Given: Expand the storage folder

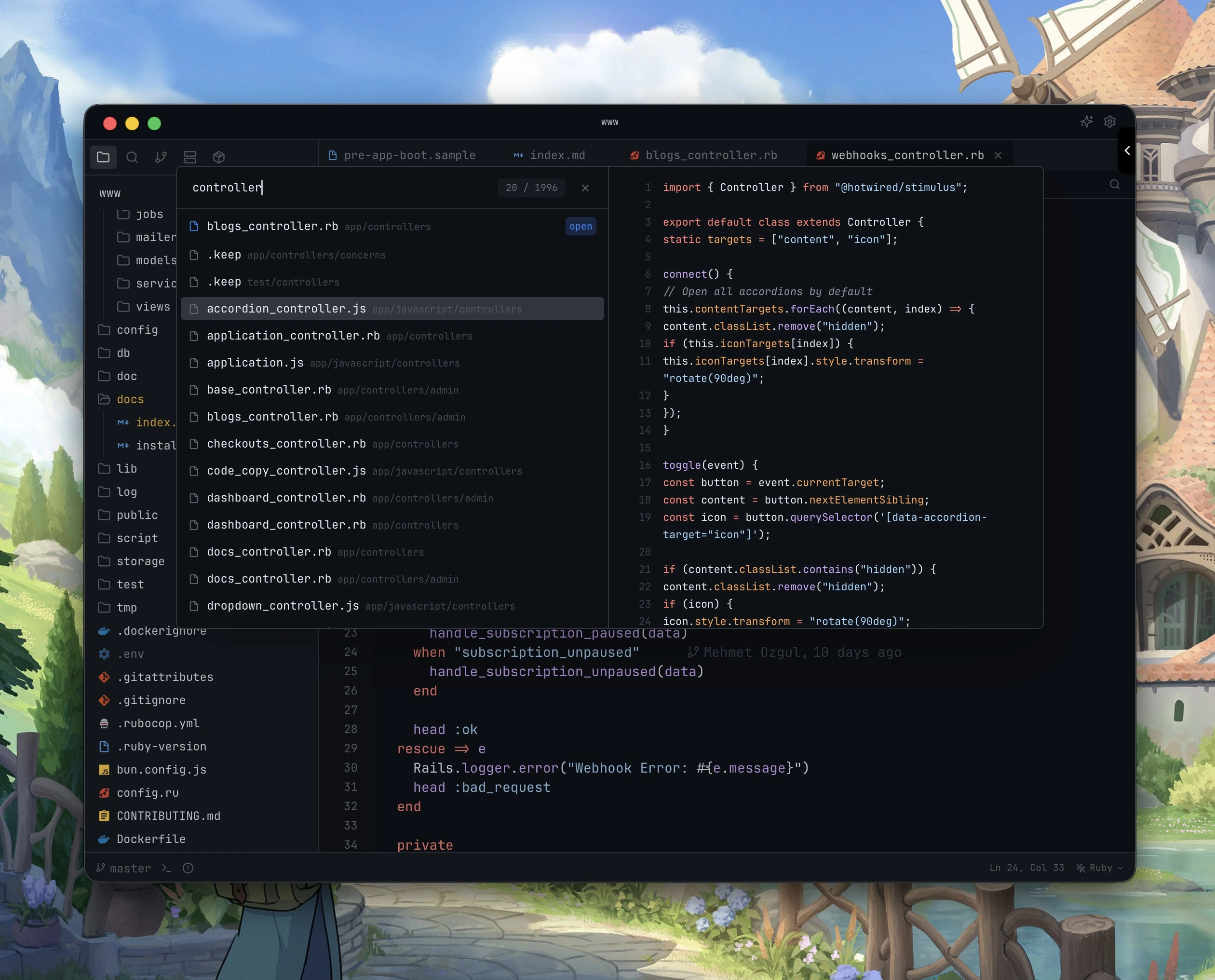Looking at the screenshot, I should pos(140,561).
